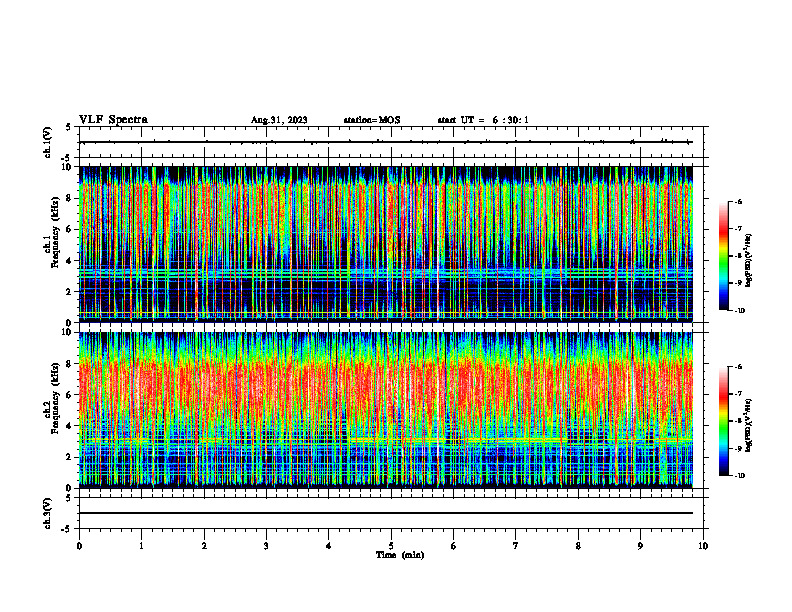792x612 pixels.
Task: Click inside the ch.1 spectrogram panel
Action: click(385, 244)
